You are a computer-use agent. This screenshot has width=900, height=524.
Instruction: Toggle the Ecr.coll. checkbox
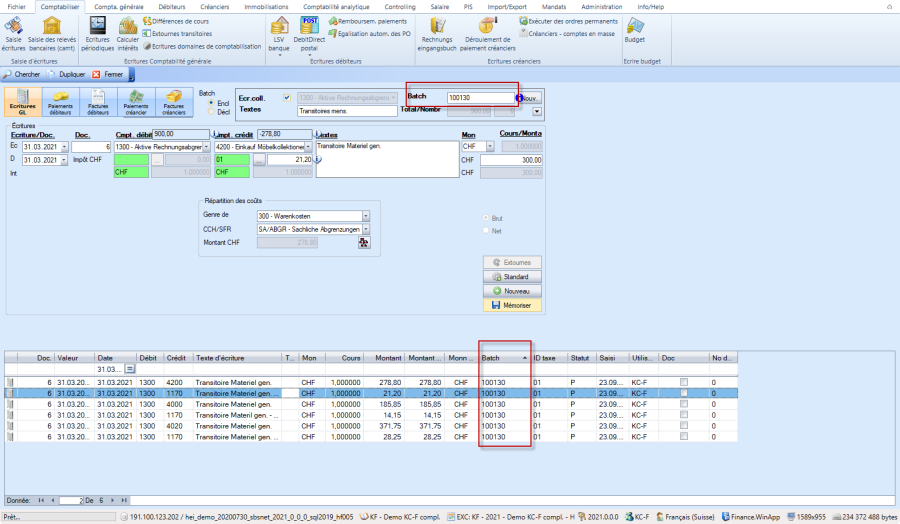click(x=288, y=97)
